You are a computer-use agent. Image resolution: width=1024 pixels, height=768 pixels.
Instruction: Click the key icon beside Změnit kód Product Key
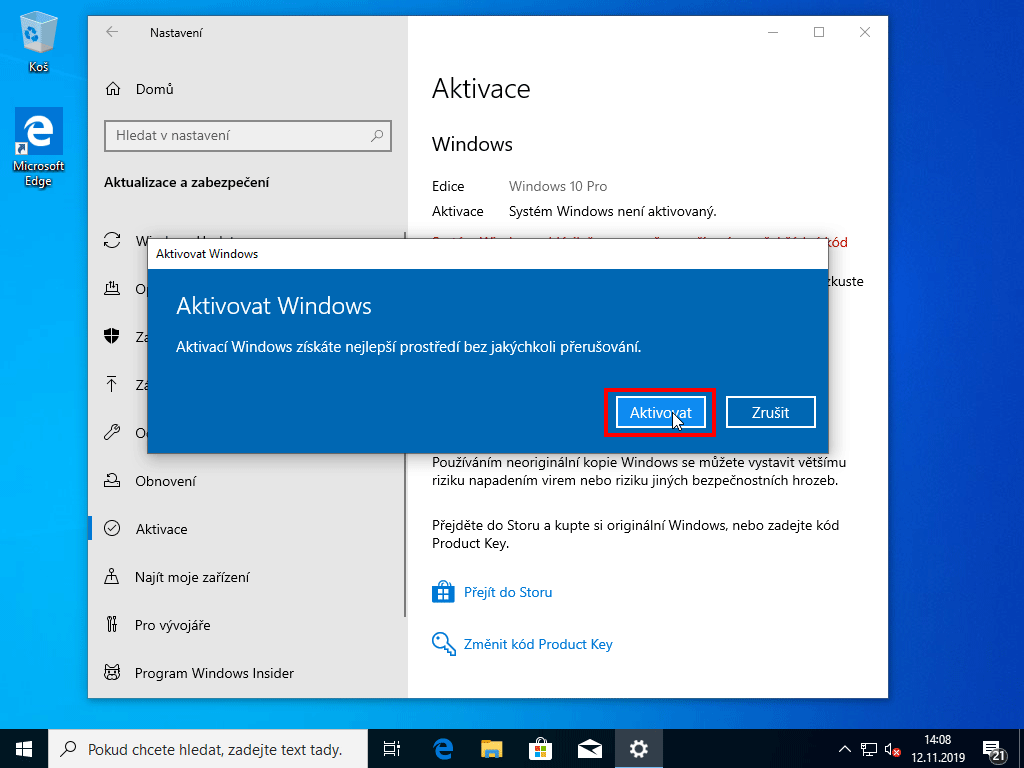click(443, 644)
